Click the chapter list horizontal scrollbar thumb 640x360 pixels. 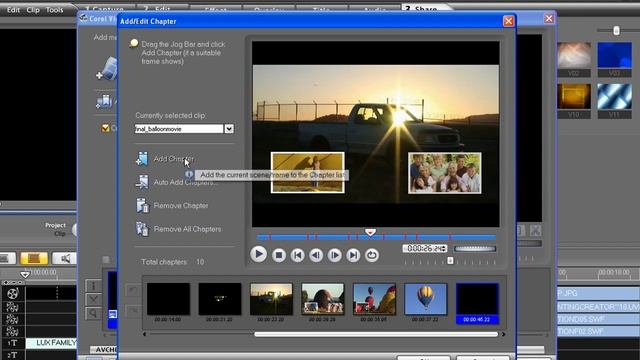(376, 334)
